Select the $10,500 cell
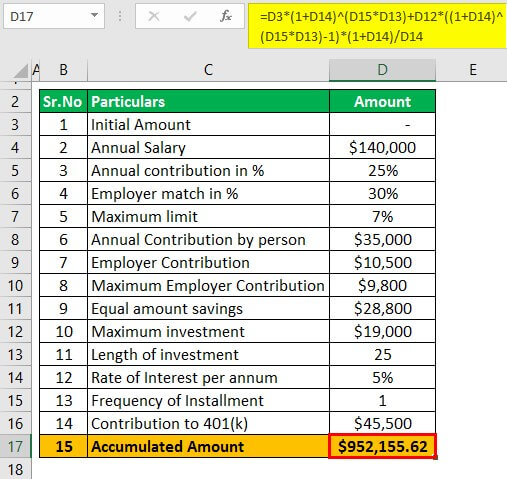The image size is (507, 479). [x=382, y=262]
